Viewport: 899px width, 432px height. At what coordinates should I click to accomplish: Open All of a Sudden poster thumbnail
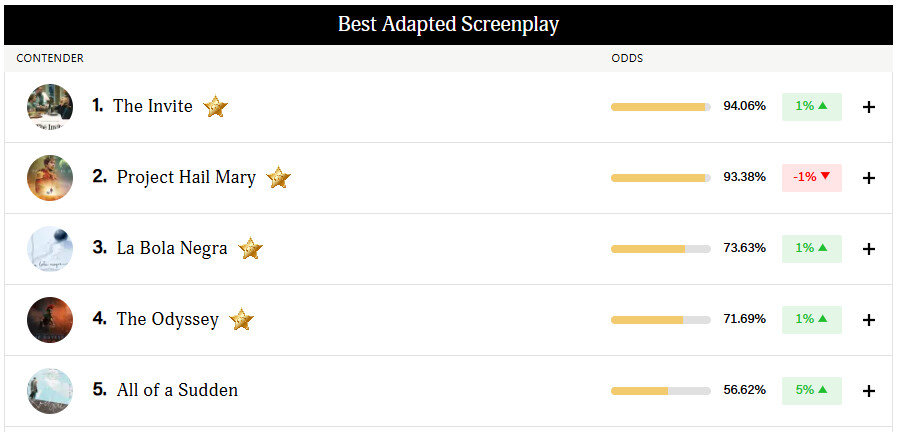(50, 391)
